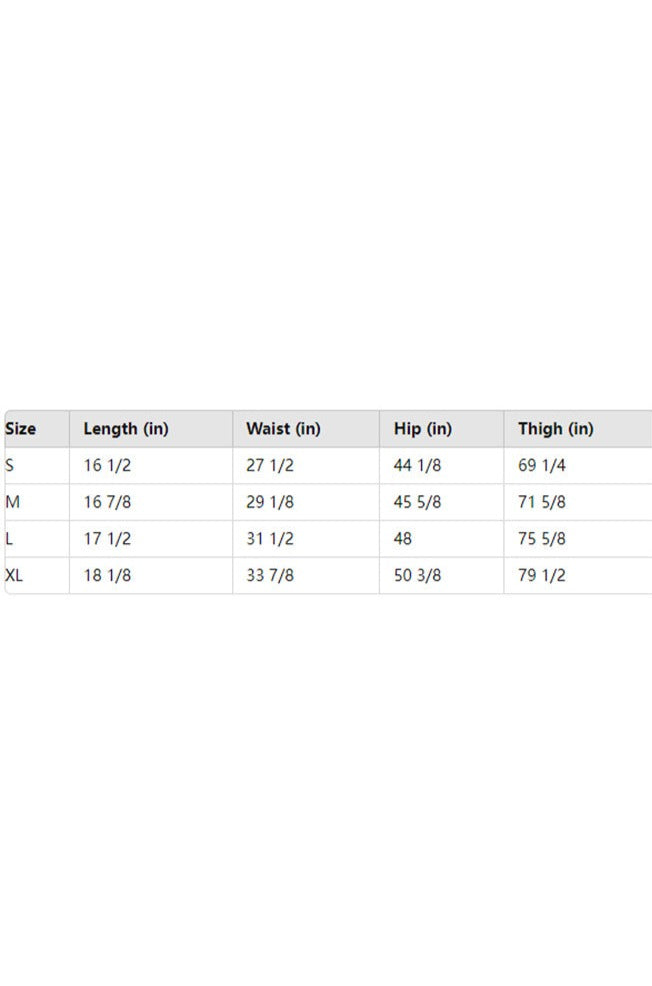652x986 pixels.
Task: Select the Thigh (in) column header
Action: (555, 429)
